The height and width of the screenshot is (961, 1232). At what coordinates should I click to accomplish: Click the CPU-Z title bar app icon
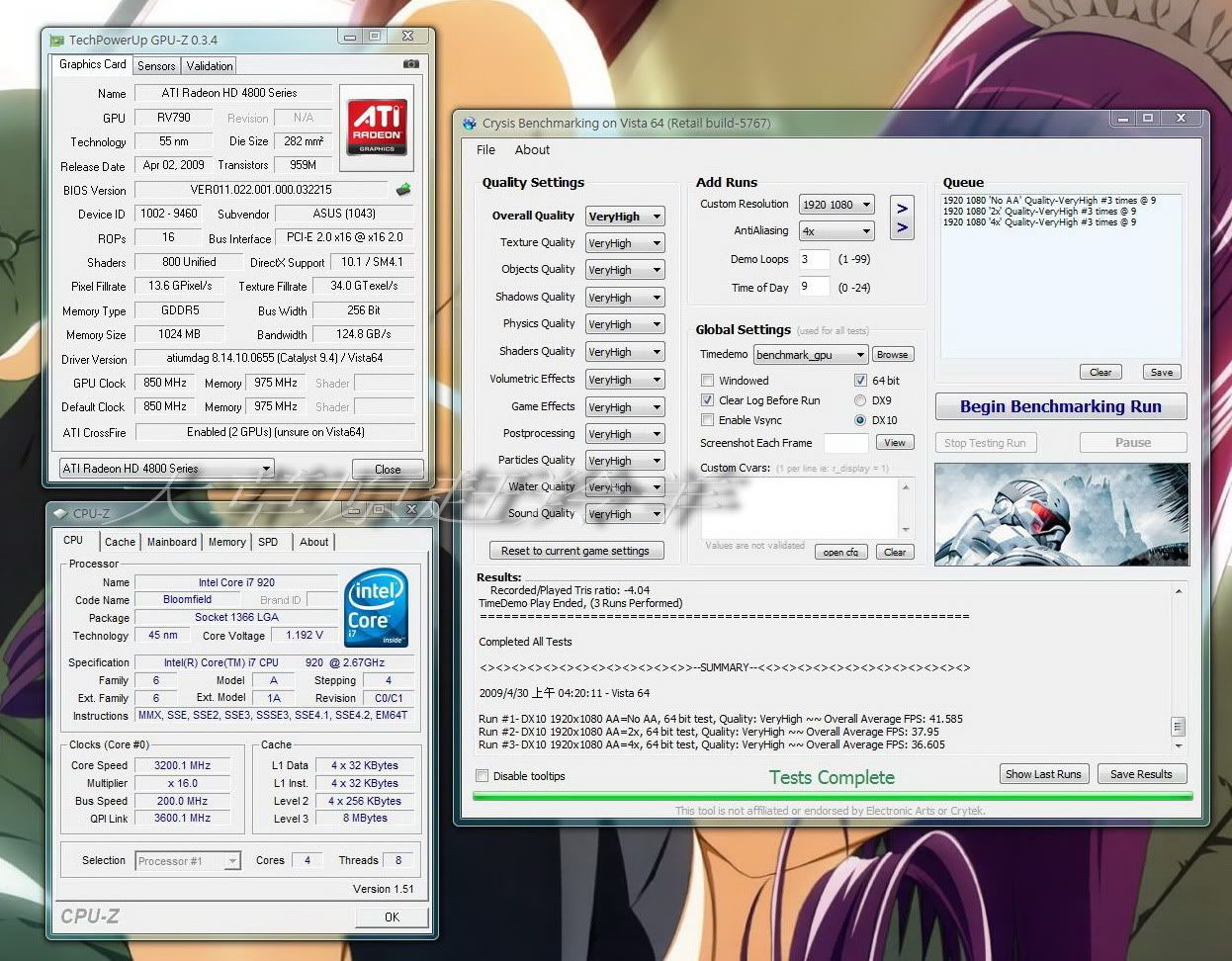point(61,513)
